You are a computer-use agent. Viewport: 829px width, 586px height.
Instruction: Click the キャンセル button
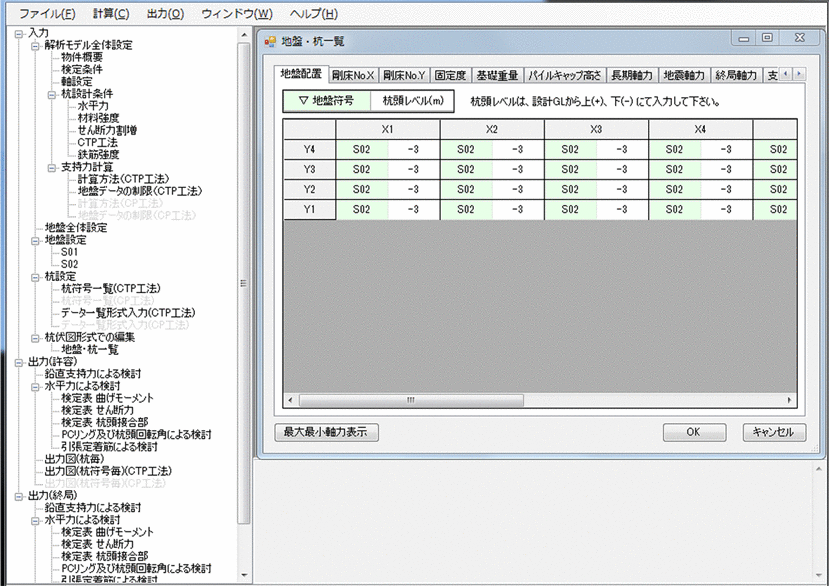774,432
